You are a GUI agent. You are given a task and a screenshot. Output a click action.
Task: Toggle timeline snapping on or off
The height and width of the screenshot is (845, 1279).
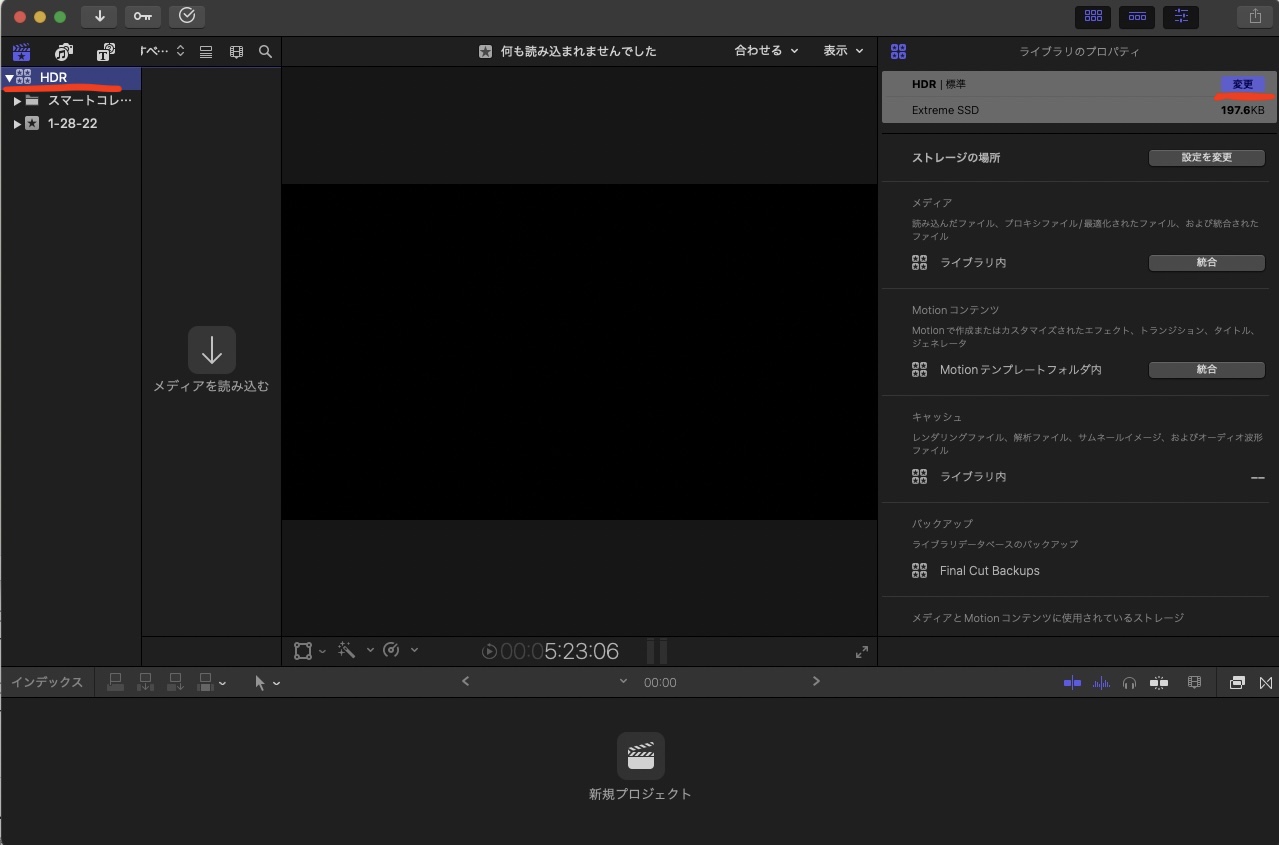pos(1159,683)
